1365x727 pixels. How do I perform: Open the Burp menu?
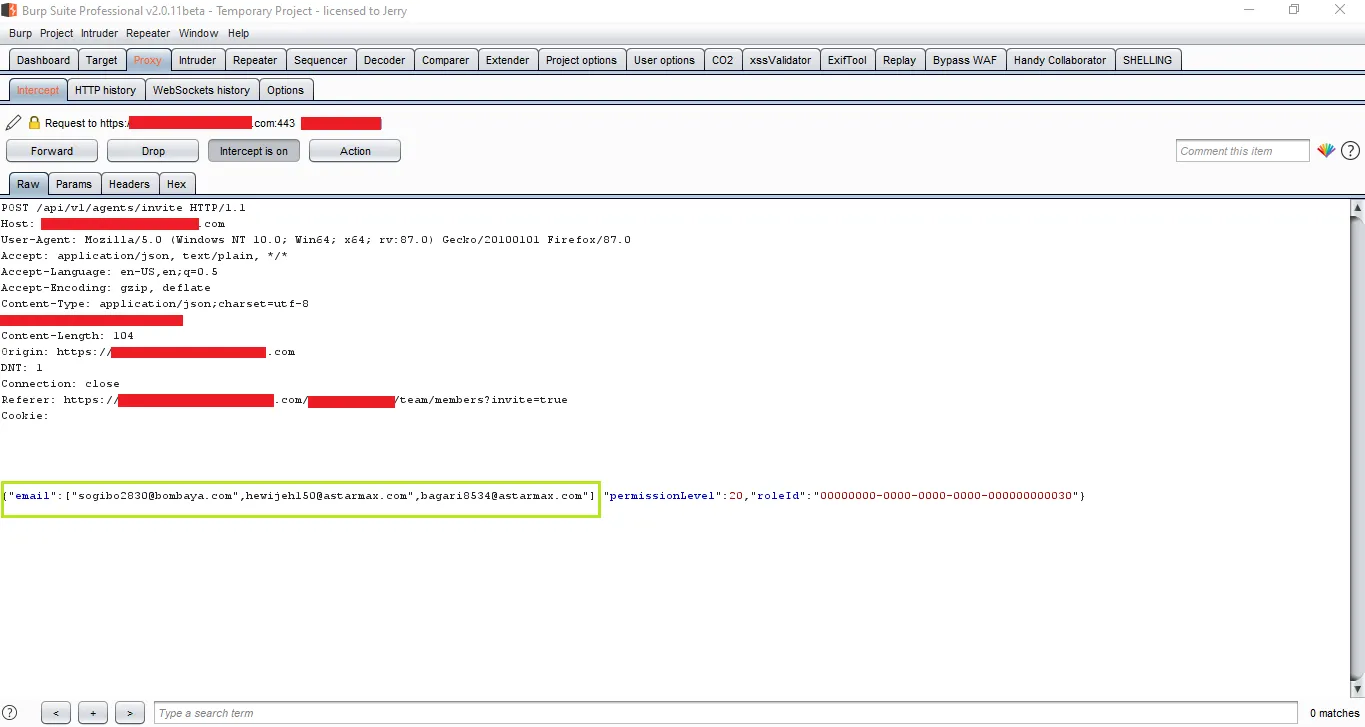(20, 33)
